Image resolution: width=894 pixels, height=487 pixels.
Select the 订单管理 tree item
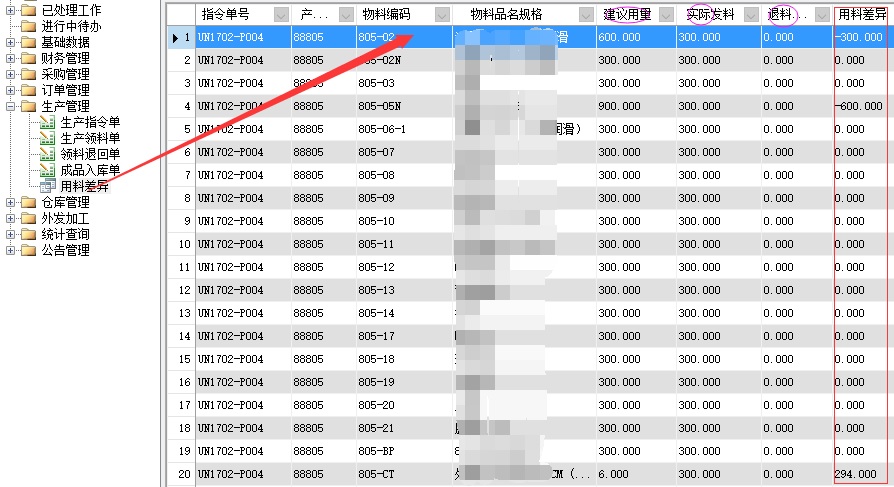[x=65, y=90]
